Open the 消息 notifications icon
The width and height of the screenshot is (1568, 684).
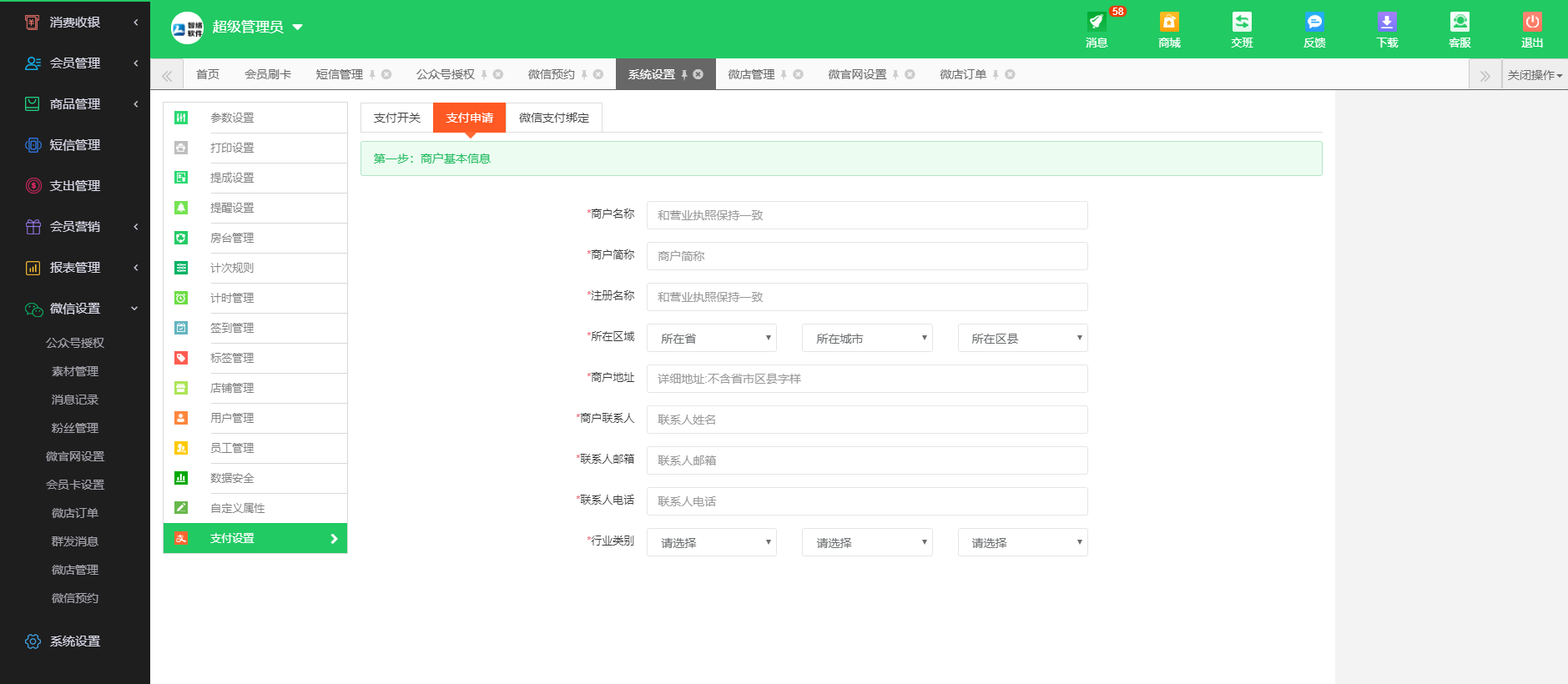pyautogui.click(x=1097, y=23)
